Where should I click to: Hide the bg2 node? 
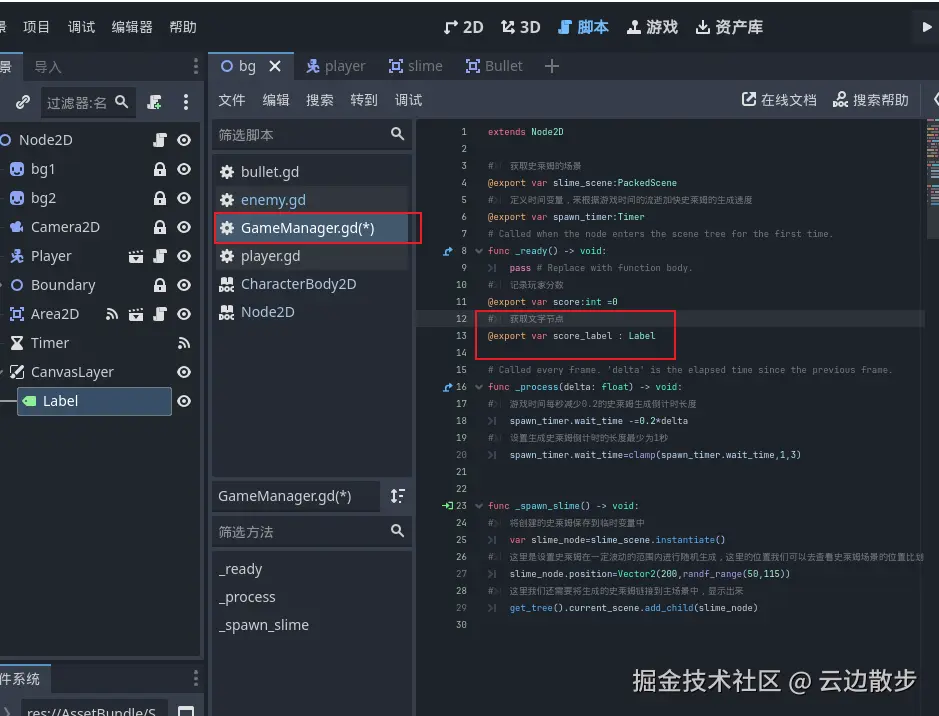(x=184, y=198)
